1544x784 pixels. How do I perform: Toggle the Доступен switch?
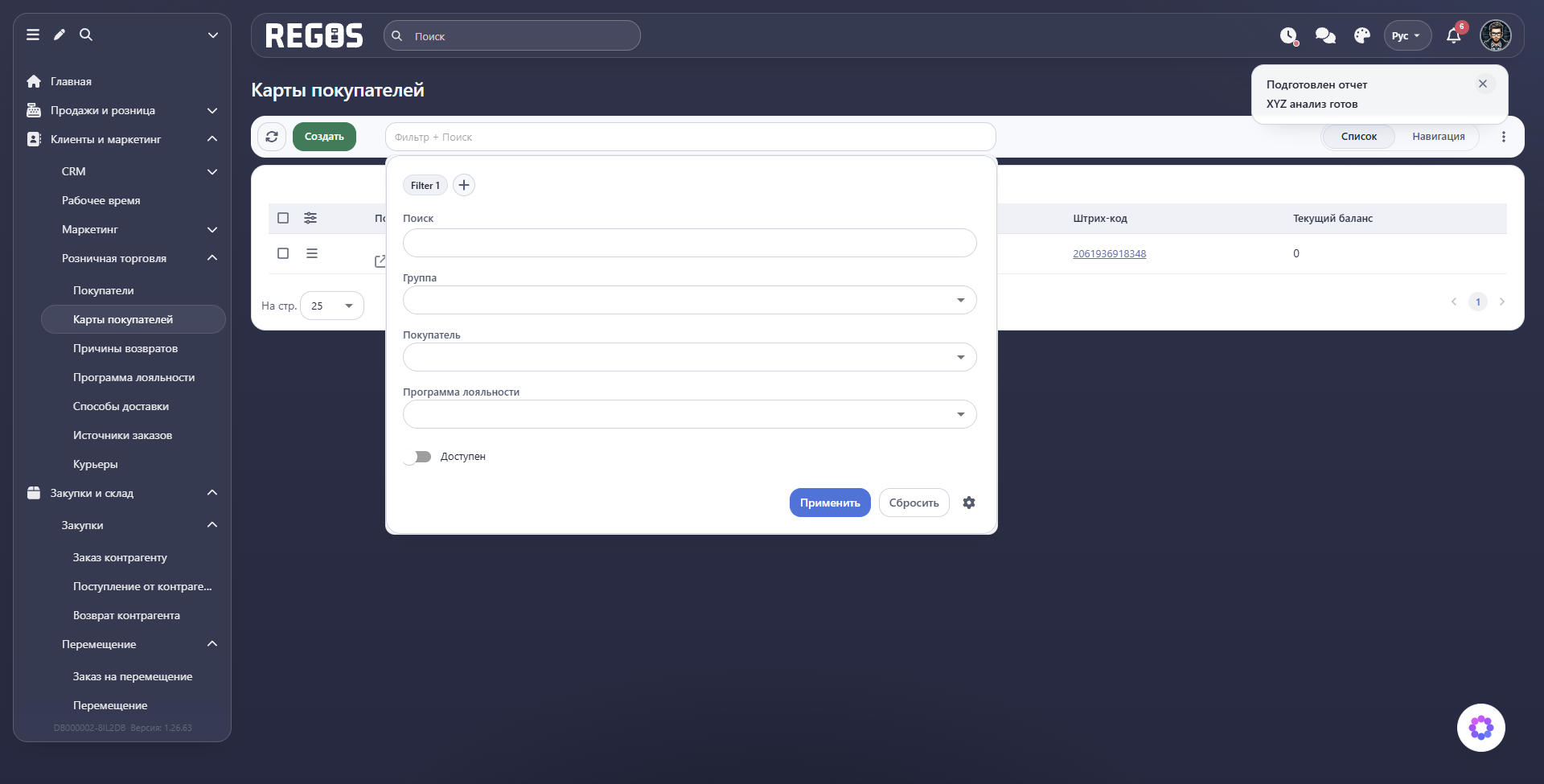(x=418, y=457)
